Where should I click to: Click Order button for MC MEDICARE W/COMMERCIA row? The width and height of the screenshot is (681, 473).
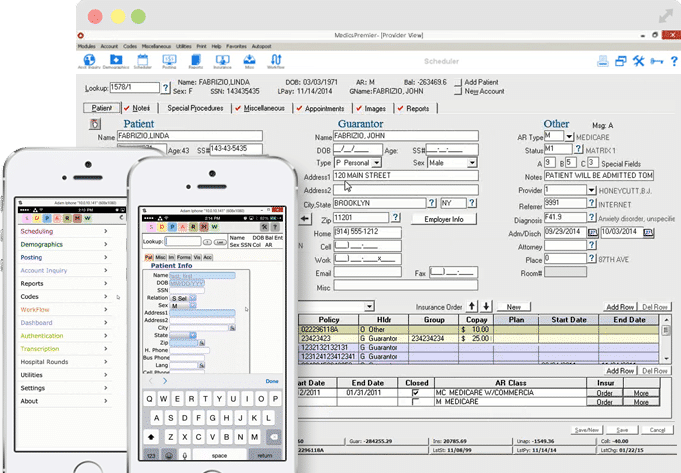[x=604, y=393]
